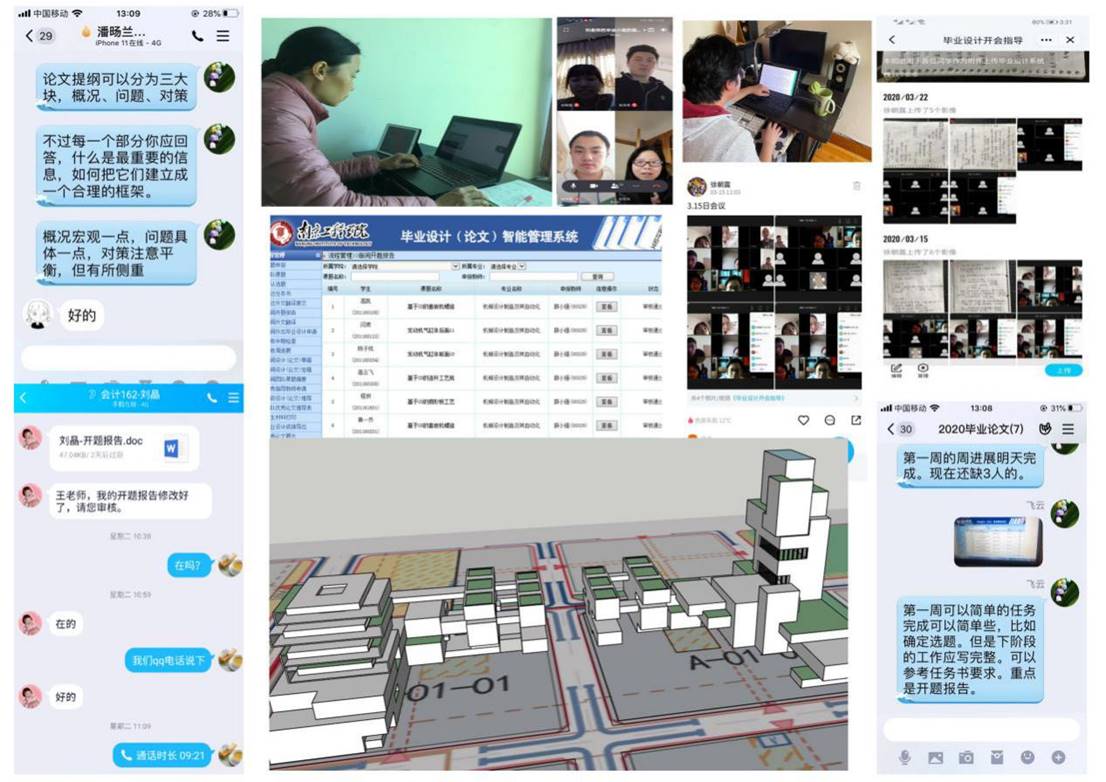Click the 查询 search button
The image size is (1106, 782).
[598, 276]
